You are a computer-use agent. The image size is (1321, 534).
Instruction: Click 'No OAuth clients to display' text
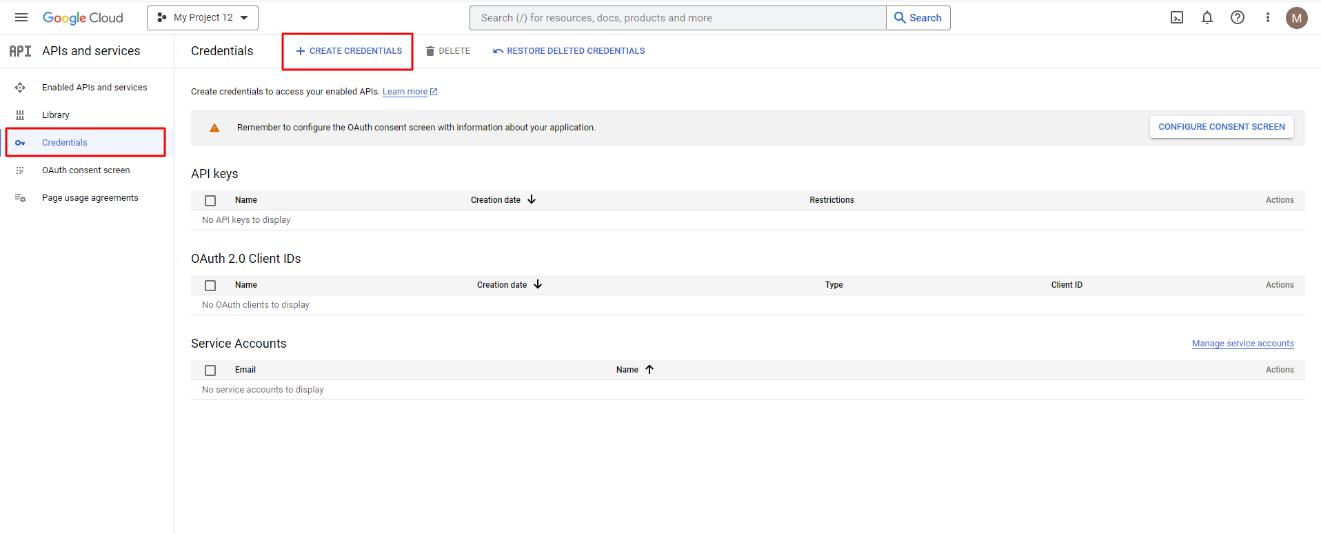point(256,305)
